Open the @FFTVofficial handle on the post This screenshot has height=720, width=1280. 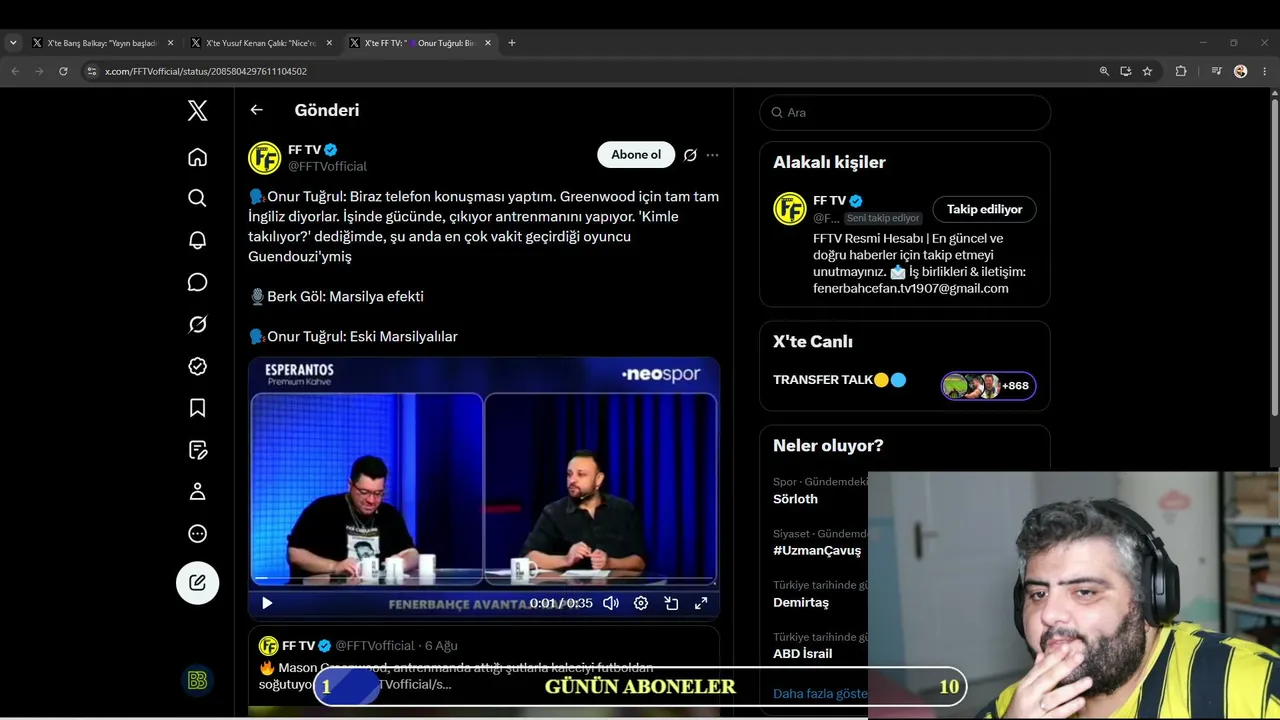(x=327, y=166)
